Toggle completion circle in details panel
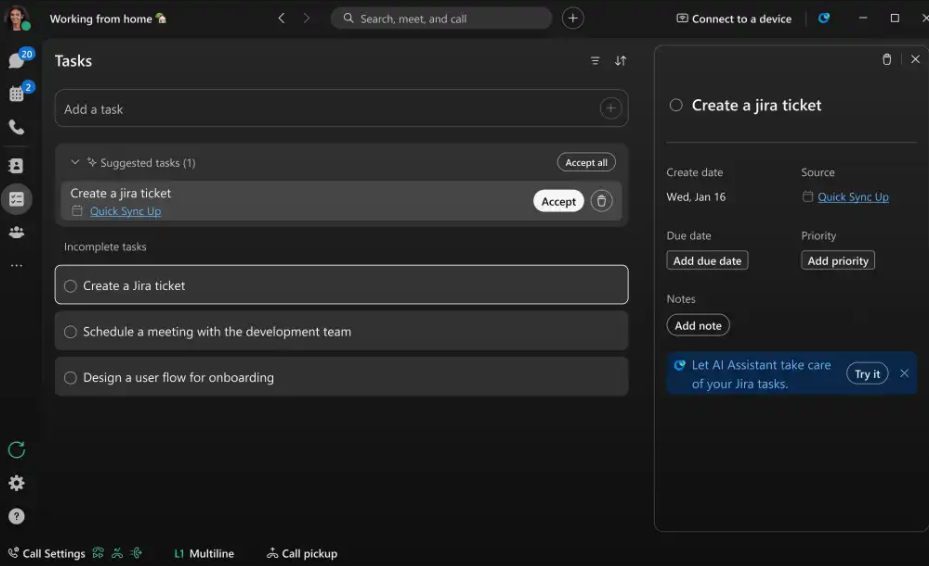Viewport: 929px width, 566px height. (676, 105)
